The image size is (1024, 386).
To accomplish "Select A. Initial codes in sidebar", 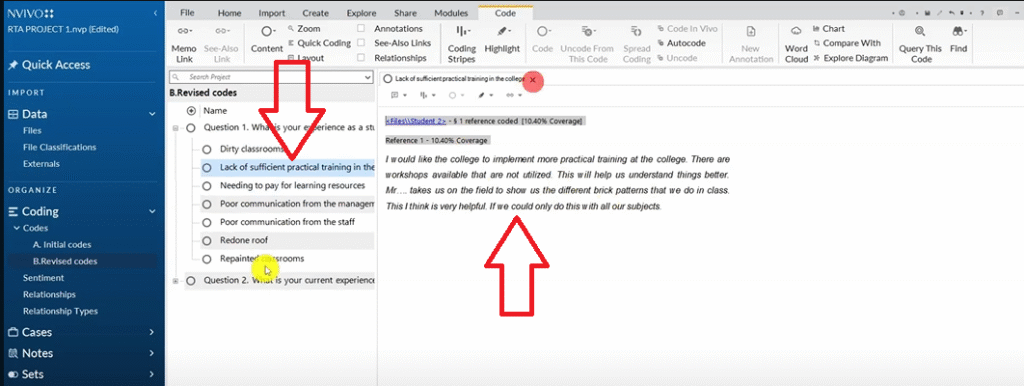I will point(62,245).
